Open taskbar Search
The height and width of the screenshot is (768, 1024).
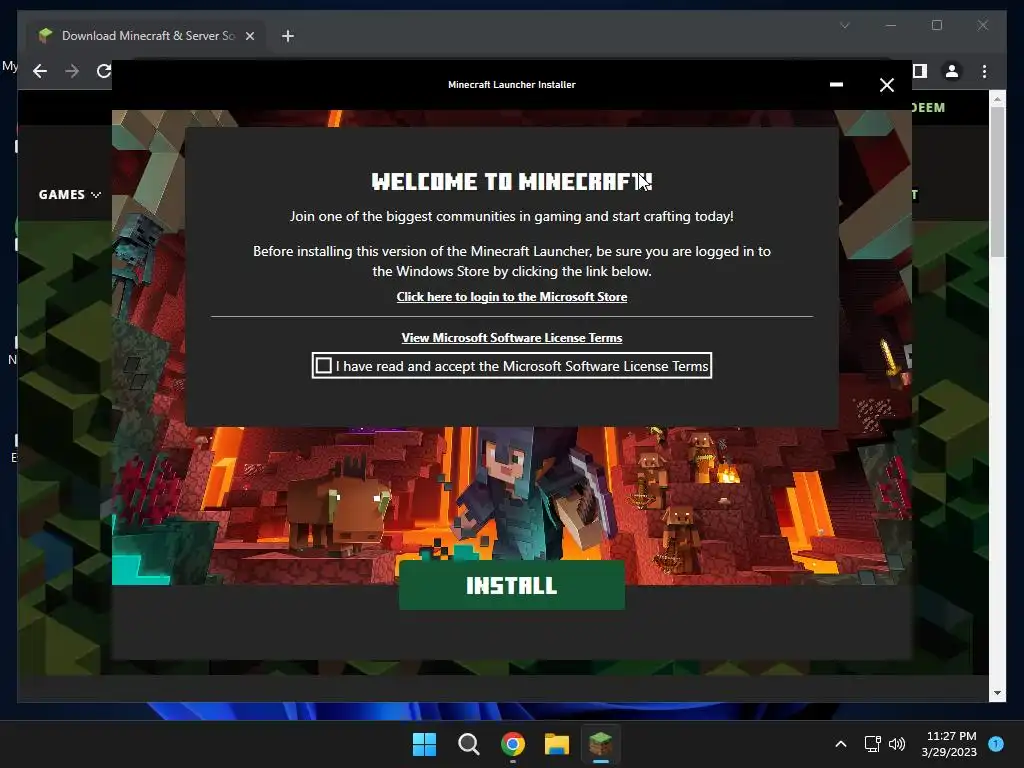468,744
